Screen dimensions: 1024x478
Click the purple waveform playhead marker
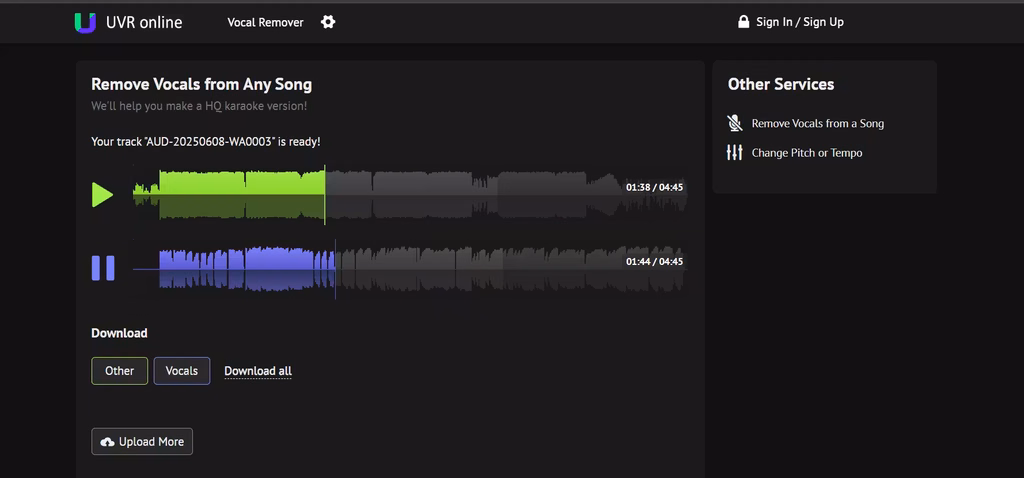(x=335, y=268)
